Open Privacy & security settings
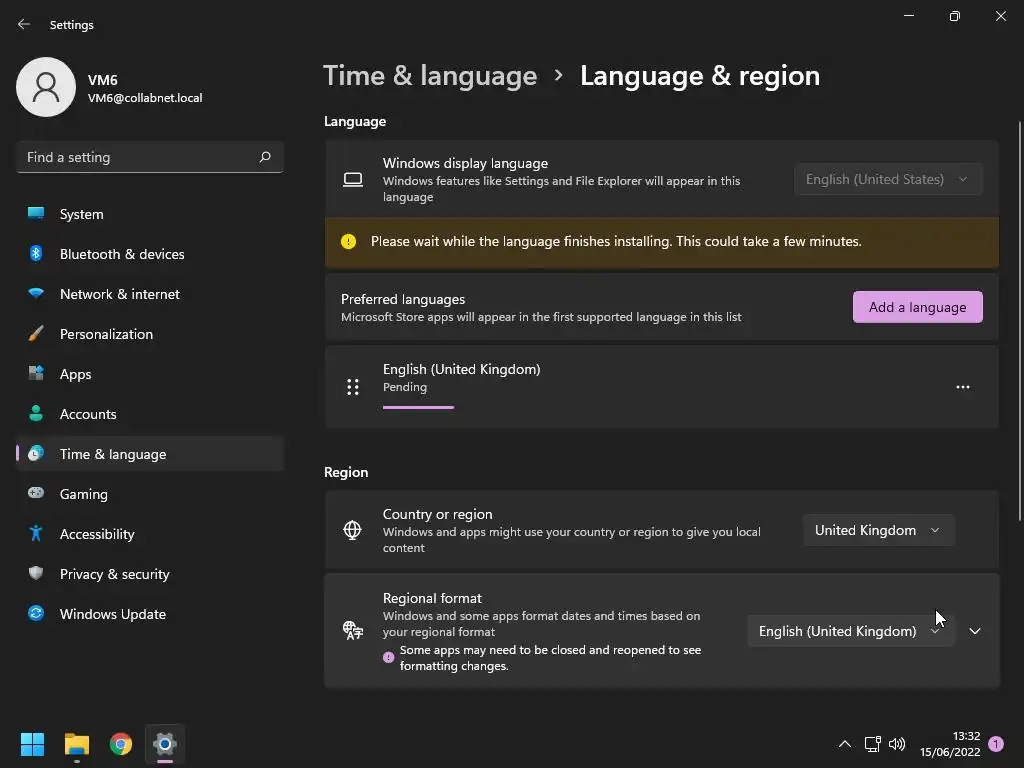The image size is (1024, 768). (x=150, y=574)
